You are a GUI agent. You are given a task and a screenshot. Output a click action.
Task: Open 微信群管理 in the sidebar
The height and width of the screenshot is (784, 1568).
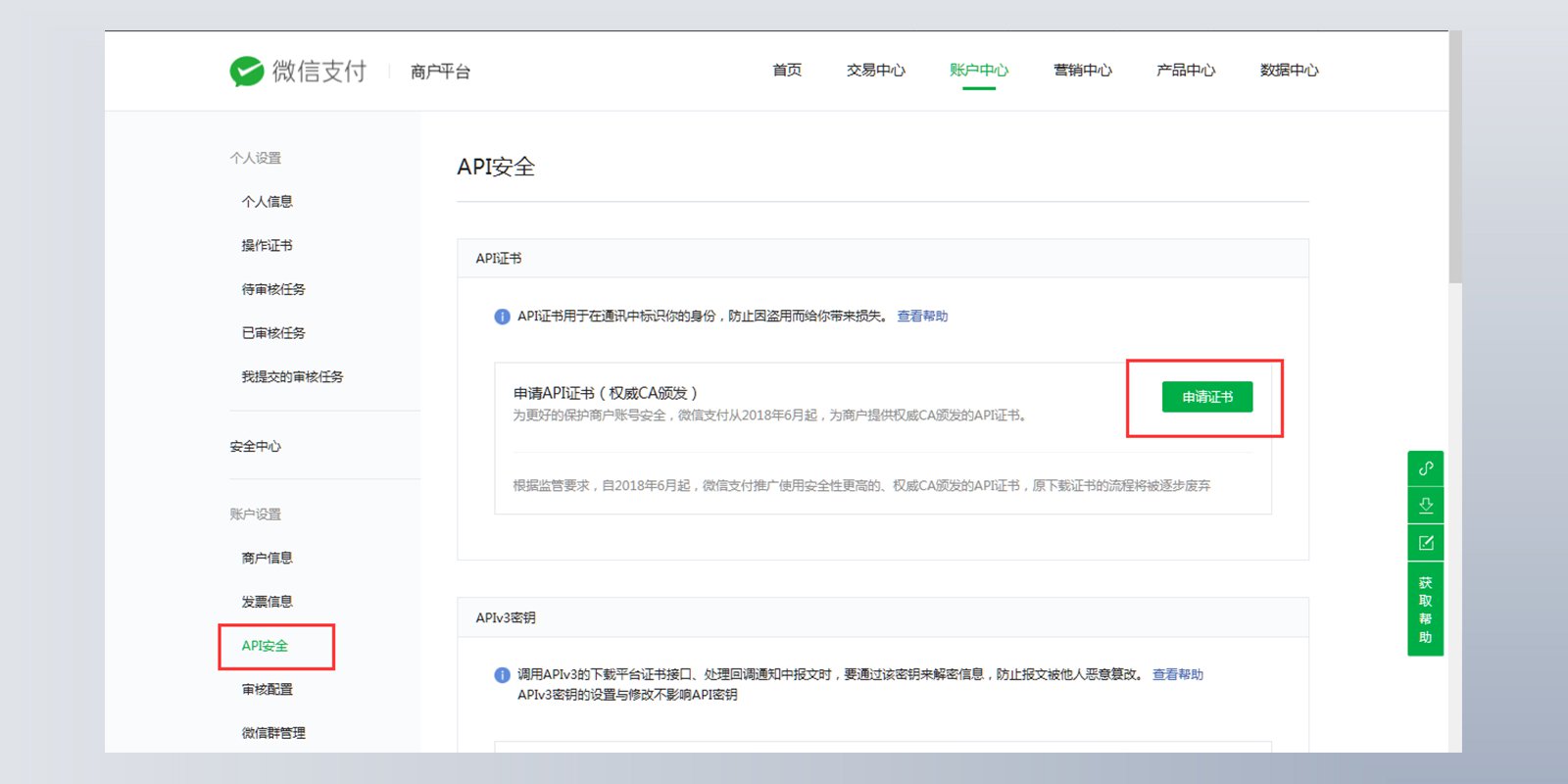[273, 733]
